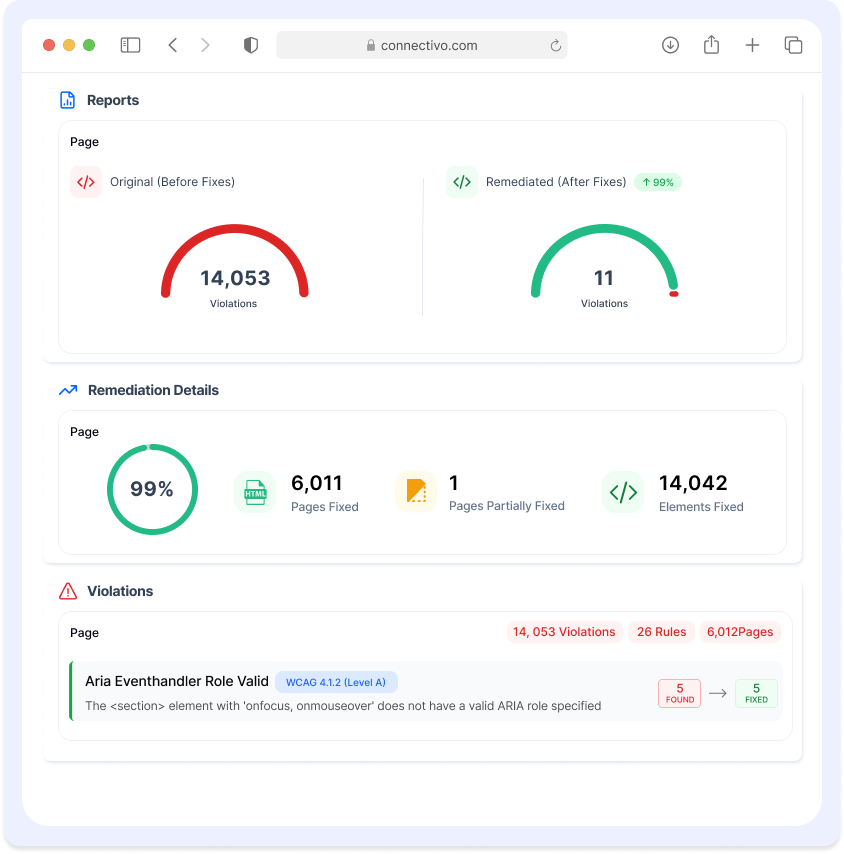Viewport: 844px width, 854px height.
Task: Select the Page tab in the Reports section
Action: pyautogui.click(x=84, y=142)
